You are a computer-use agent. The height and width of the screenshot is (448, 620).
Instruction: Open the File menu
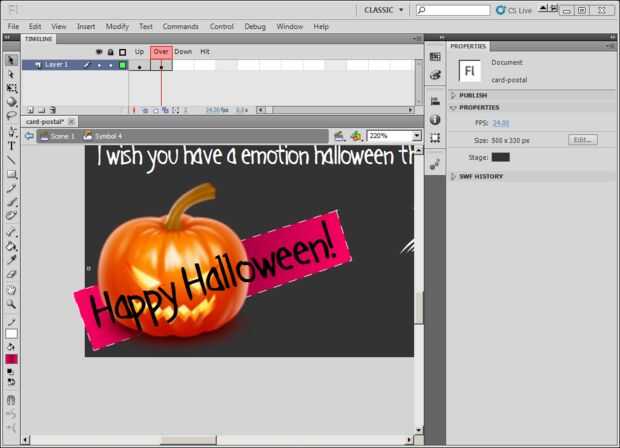pyautogui.click(x=13, y=26)
